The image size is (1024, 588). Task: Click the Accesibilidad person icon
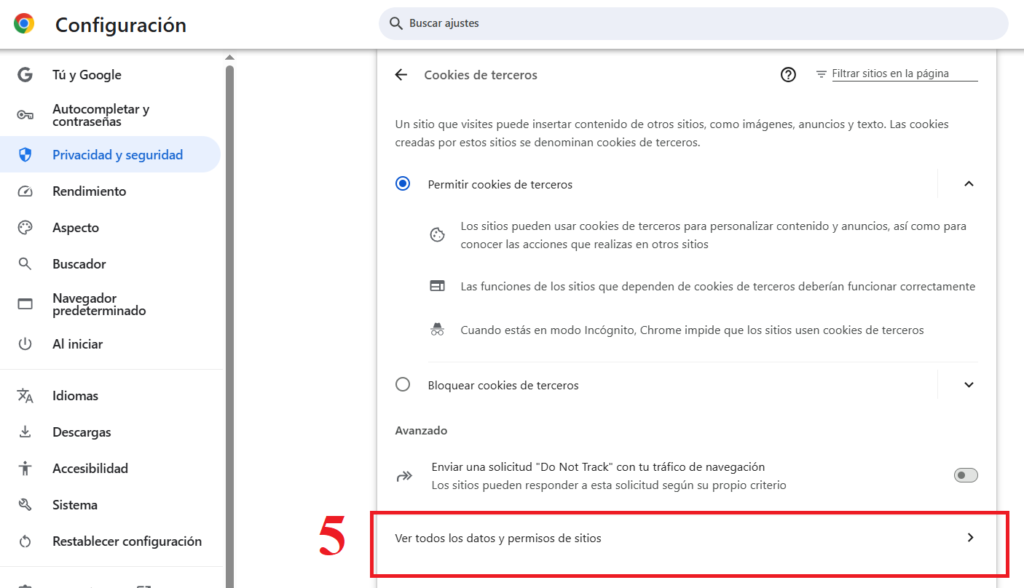[25, 468]
